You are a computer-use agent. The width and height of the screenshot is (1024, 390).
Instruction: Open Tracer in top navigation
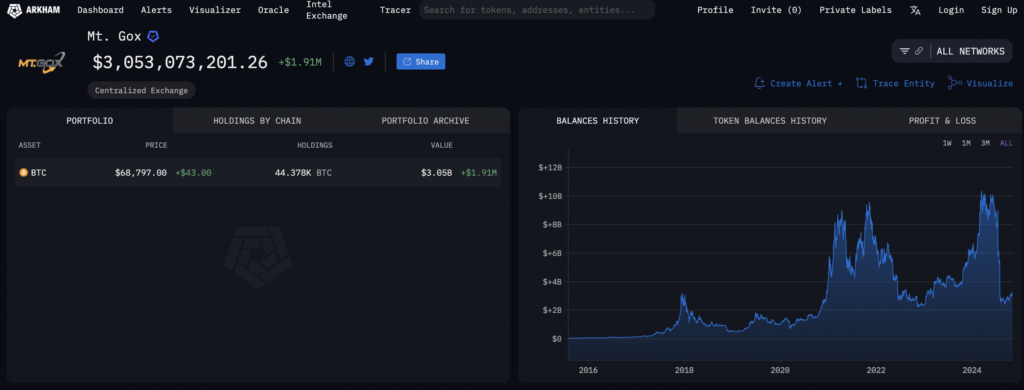click(395, 10)
